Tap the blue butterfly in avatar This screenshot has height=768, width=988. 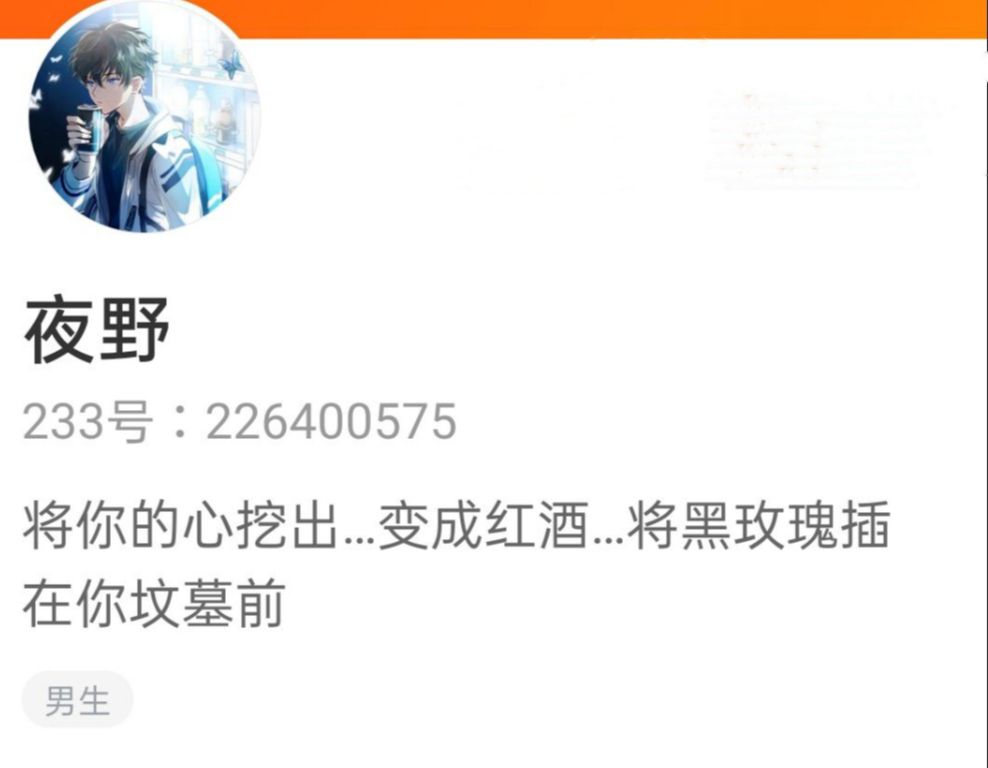(233, 65)
